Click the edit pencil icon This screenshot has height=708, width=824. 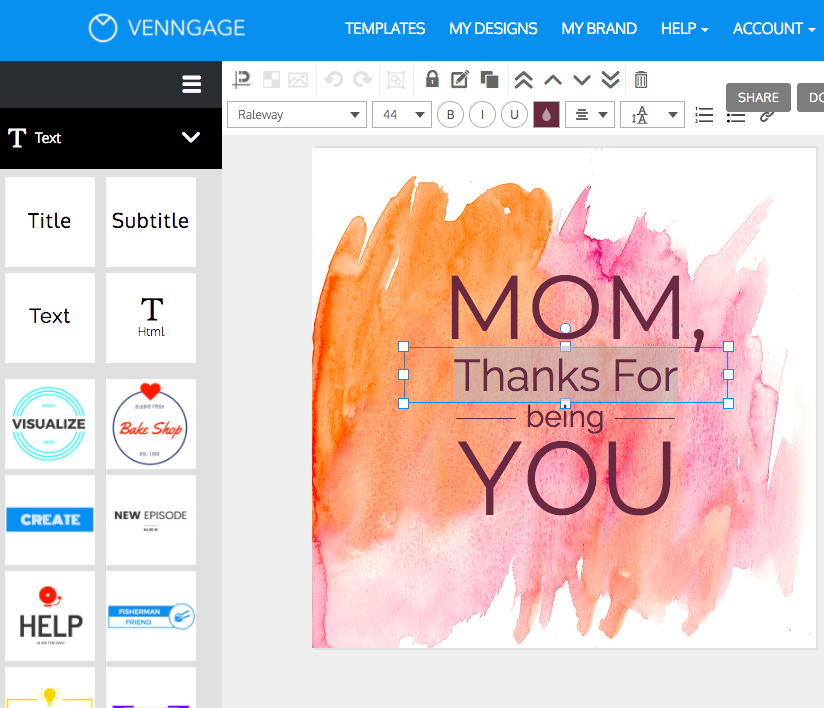460,79
